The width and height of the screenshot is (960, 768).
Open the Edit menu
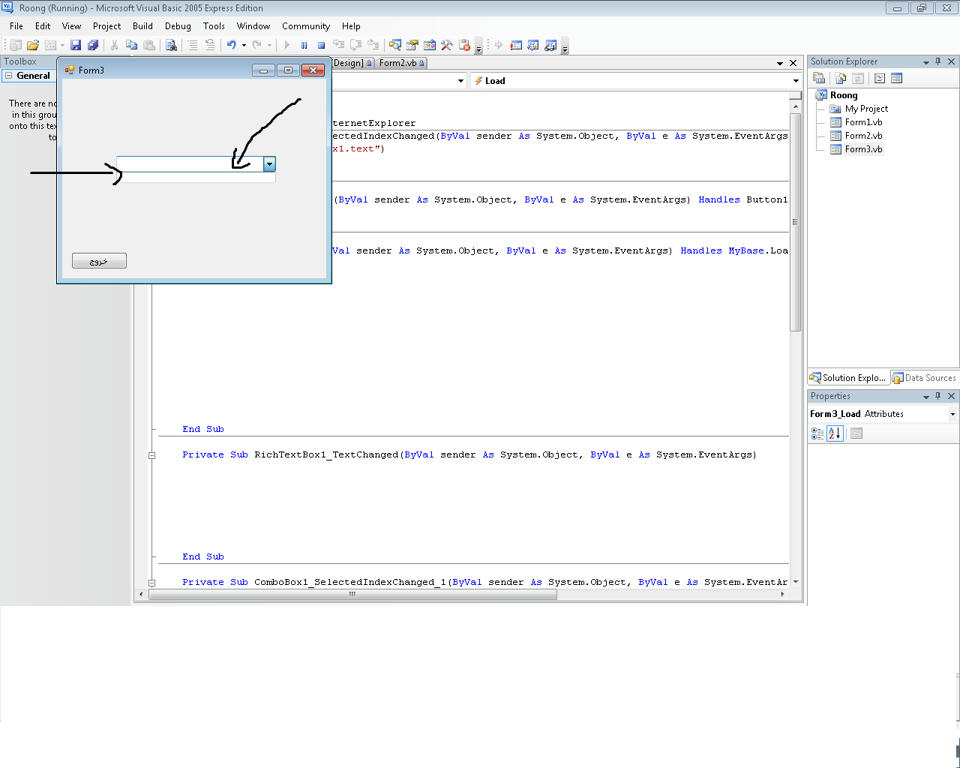coord(42,26)
